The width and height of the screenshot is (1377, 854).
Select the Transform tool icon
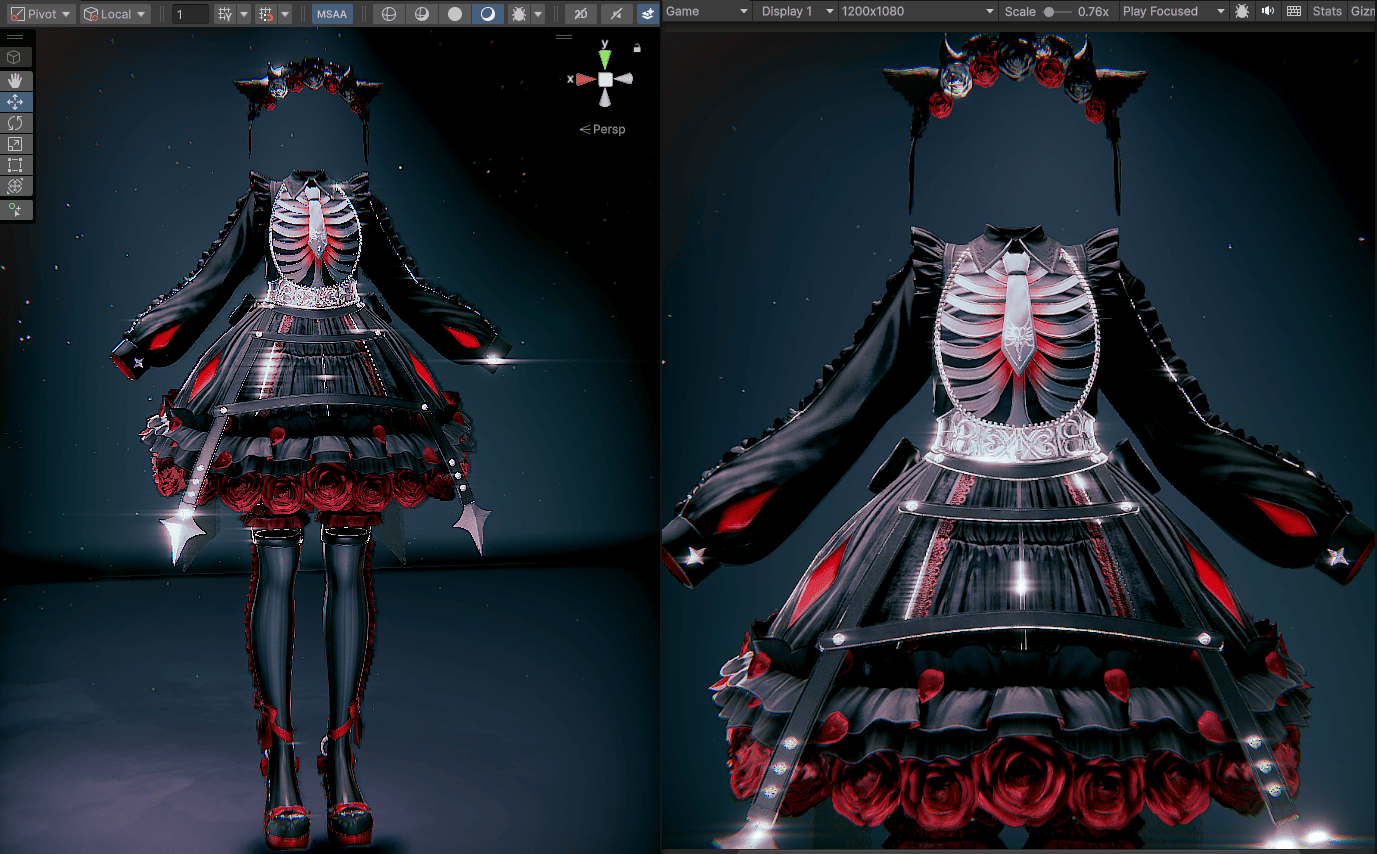tap(16, 186)
